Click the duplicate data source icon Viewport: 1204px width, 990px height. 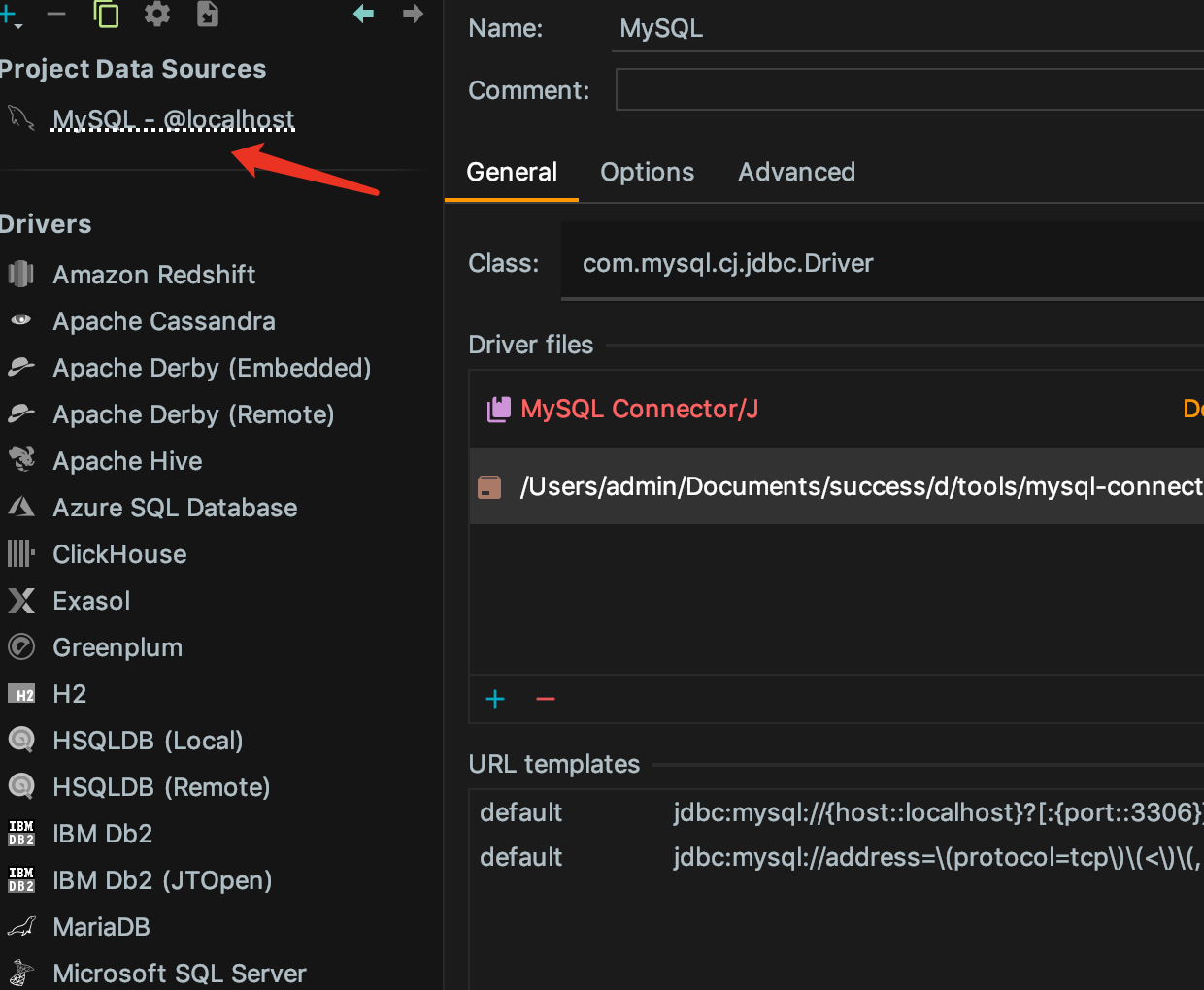(106, 14)
